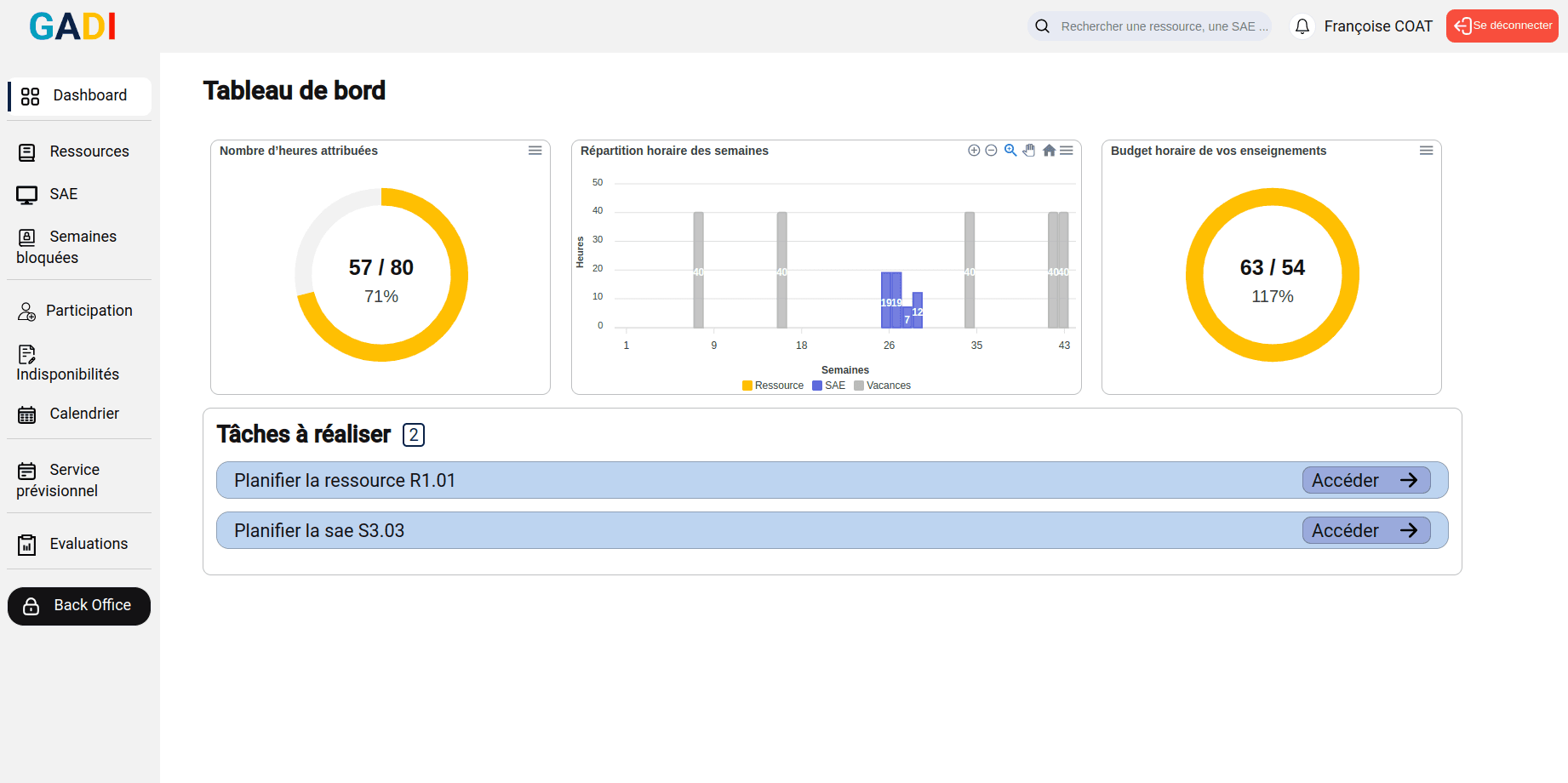Screen dimensions: 1568x783
Task: Select the magnifier selection zoom tool
Action: pos(1010,151)
